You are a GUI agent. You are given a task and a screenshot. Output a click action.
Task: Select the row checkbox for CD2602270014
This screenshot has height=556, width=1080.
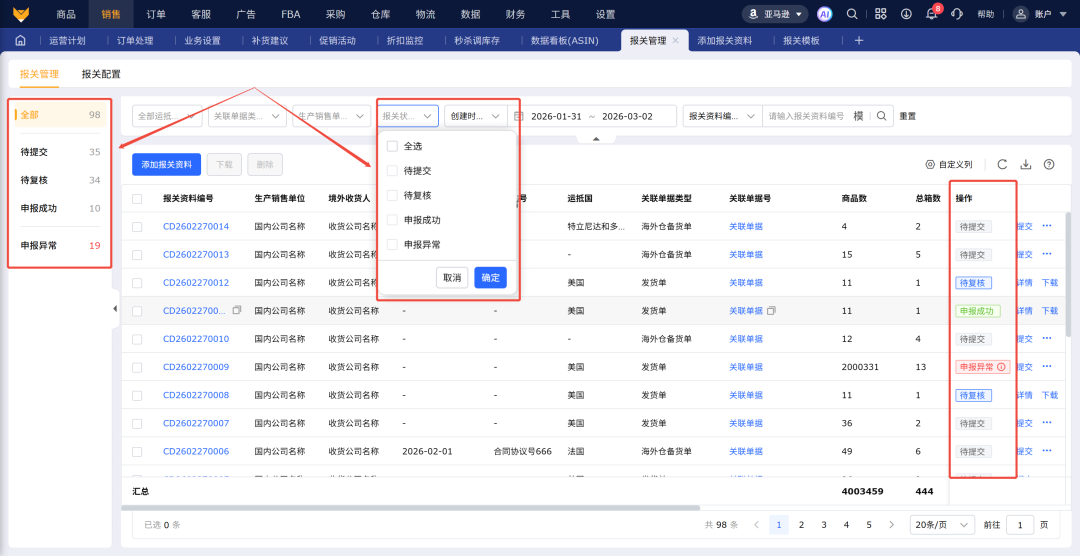[137, 227]
